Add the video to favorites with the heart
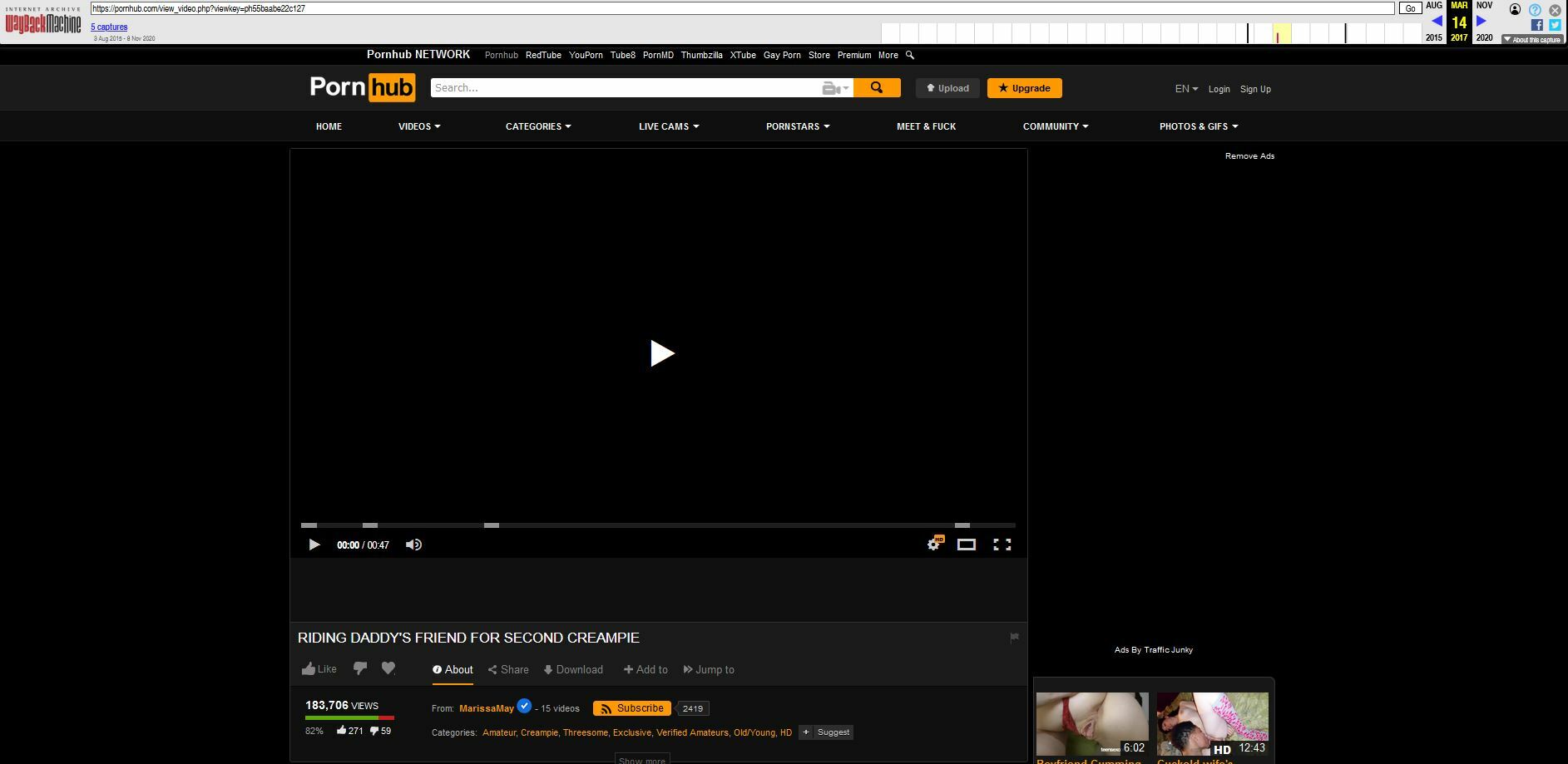The image size is (1568, 764). click(x=388, y=668)
